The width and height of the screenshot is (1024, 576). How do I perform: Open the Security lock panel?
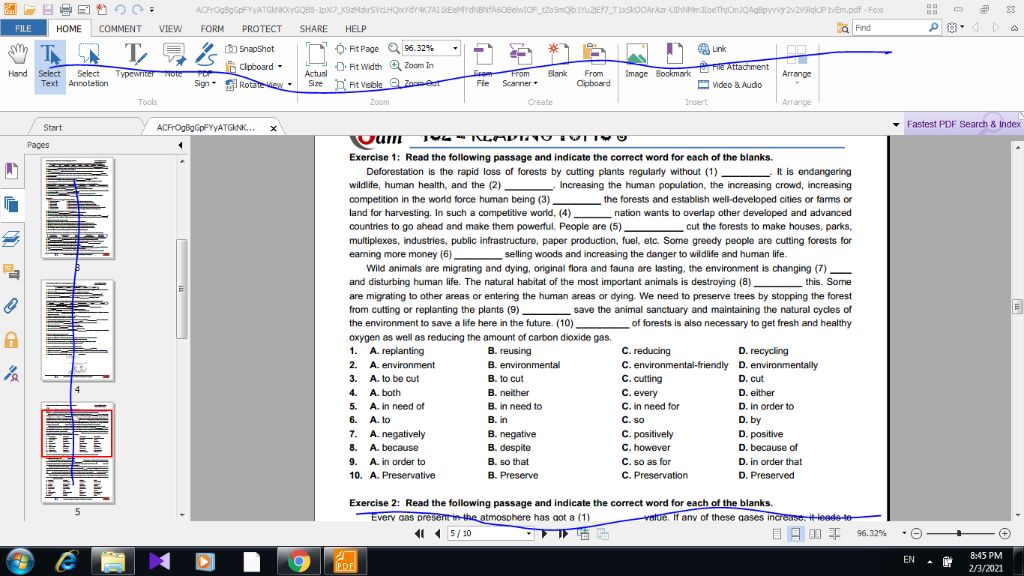[11, 340]
